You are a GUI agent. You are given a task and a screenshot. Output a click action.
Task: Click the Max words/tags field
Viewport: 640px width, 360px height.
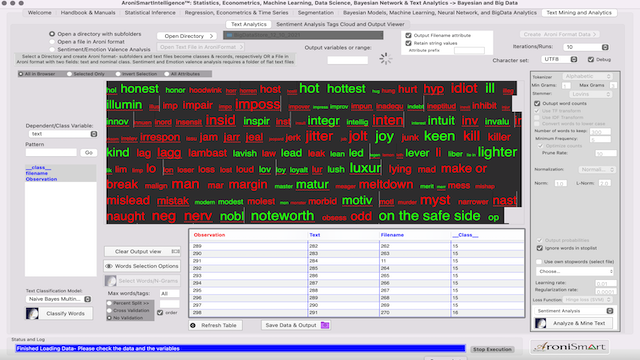(169, 293)
